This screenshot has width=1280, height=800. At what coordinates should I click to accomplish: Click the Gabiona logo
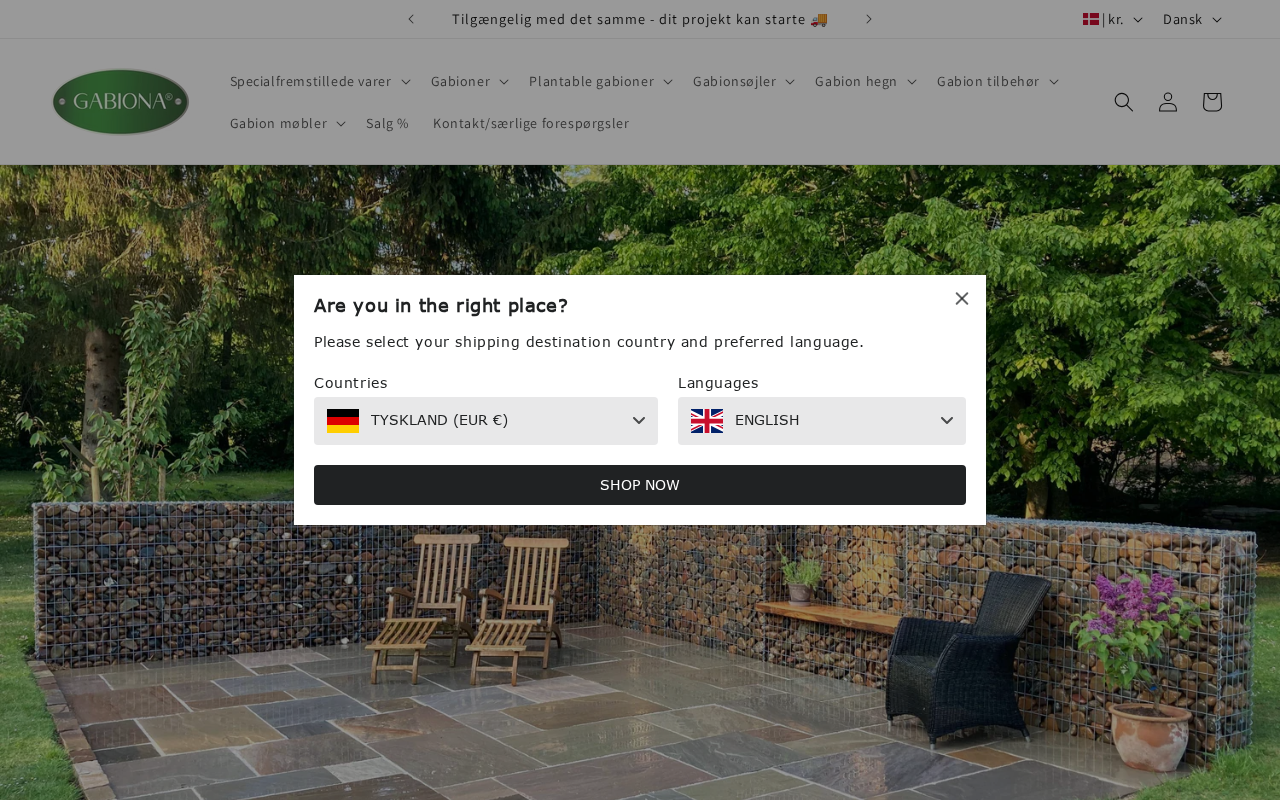click(x=121, y=102)
